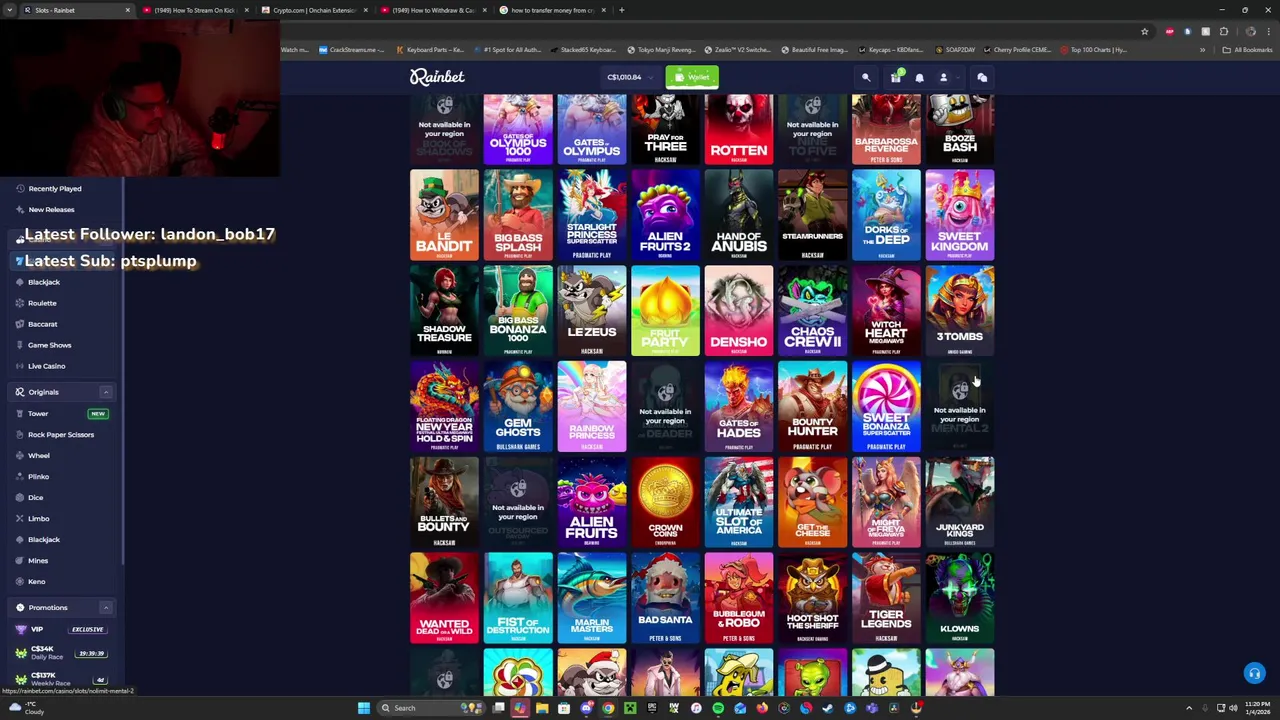
Task: Expand the C$1,010.84 balance dropdown
Action: [x=630, y=77]
